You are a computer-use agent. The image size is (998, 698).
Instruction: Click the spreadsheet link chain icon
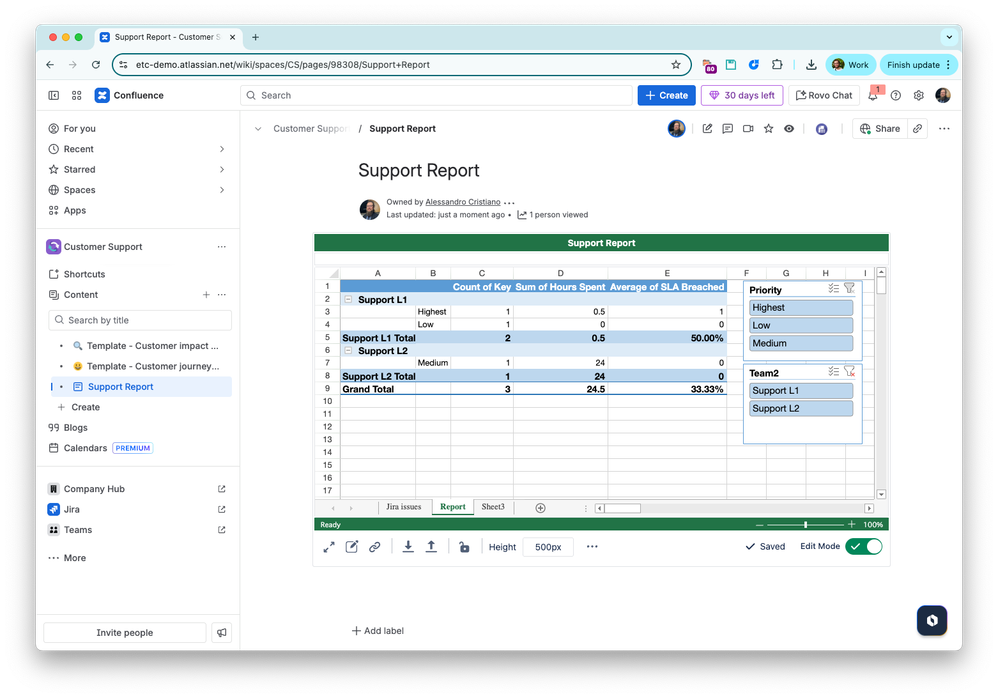(x=375, y=547)
